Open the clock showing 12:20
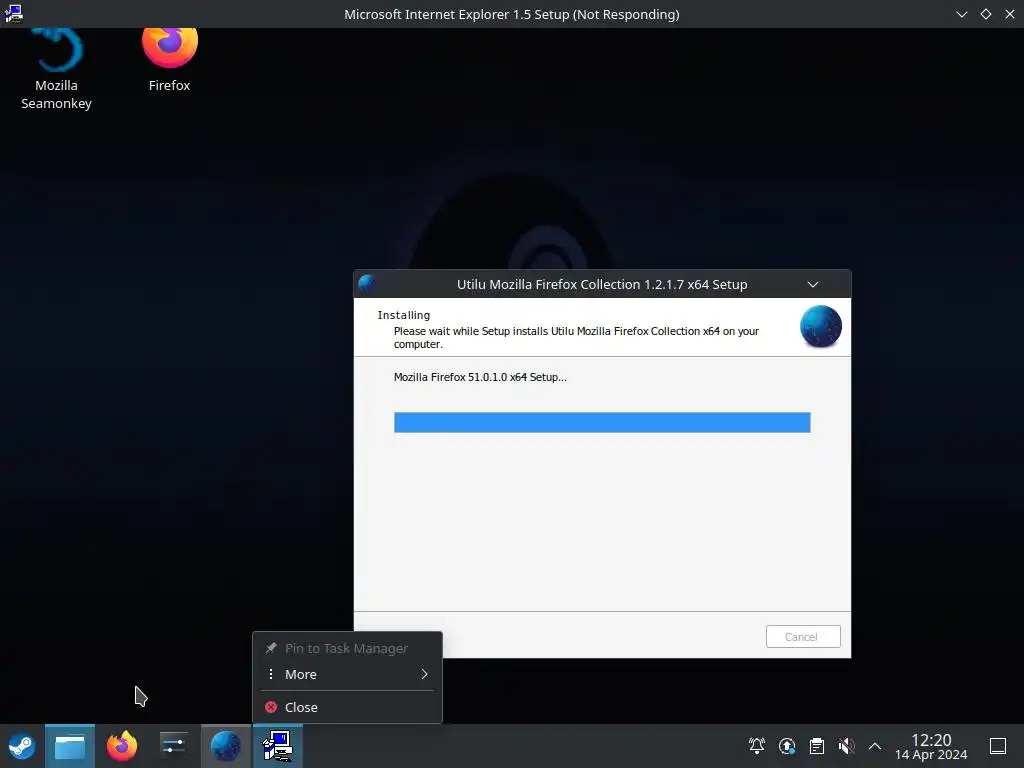 tap(931, 746)
